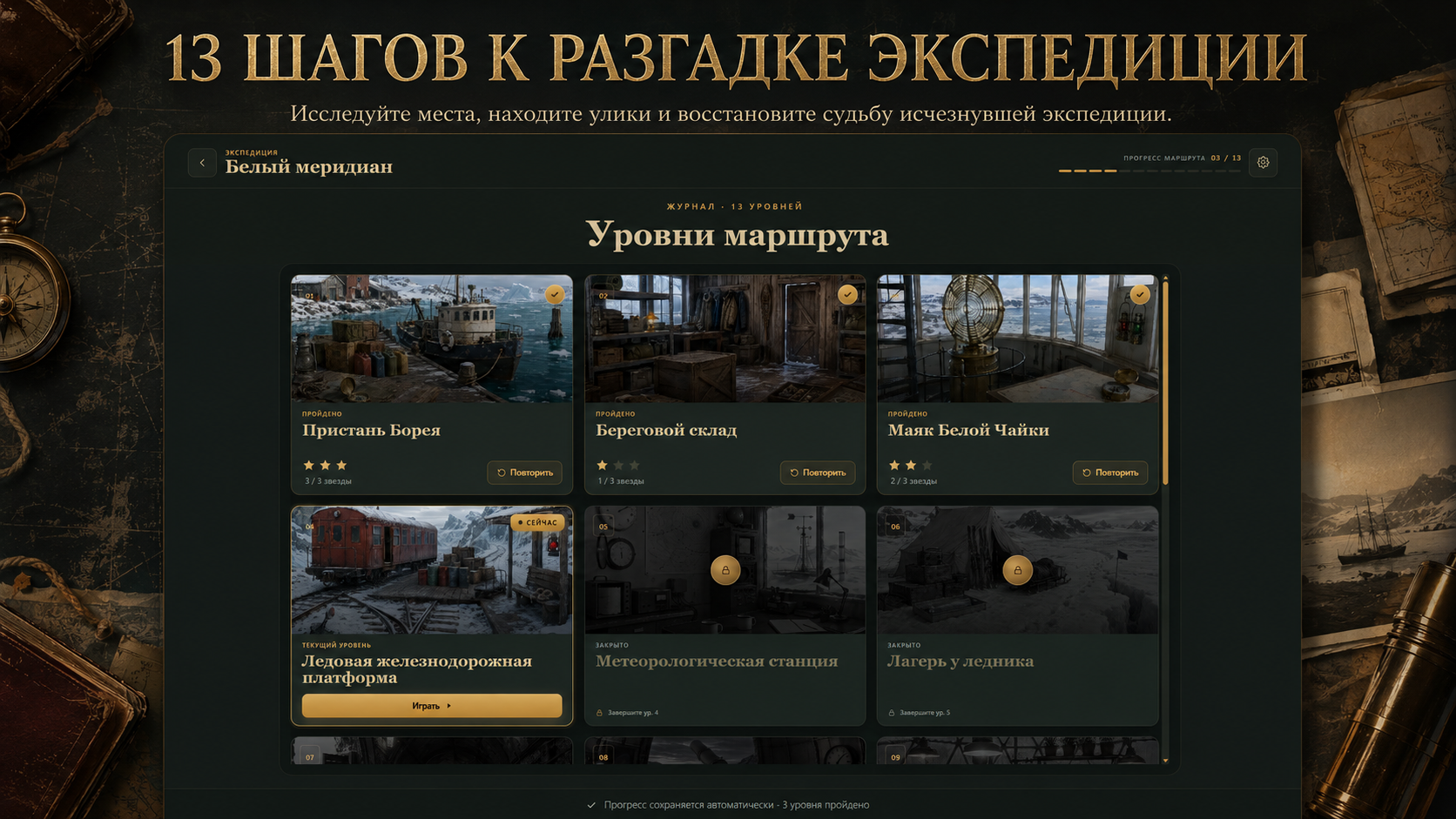1456x819 pixels.
Task: Click the СЕЙЧАС badge on the current level
Action: pos(537,522)
